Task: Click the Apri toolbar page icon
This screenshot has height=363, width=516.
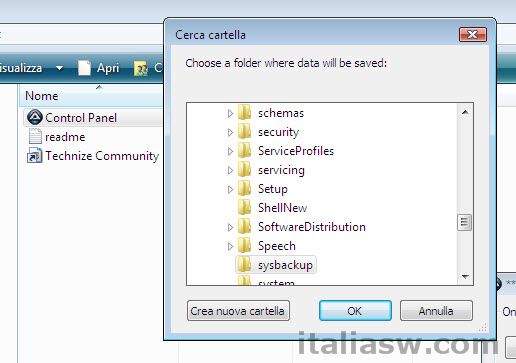Action: click(x=84, y=68)
